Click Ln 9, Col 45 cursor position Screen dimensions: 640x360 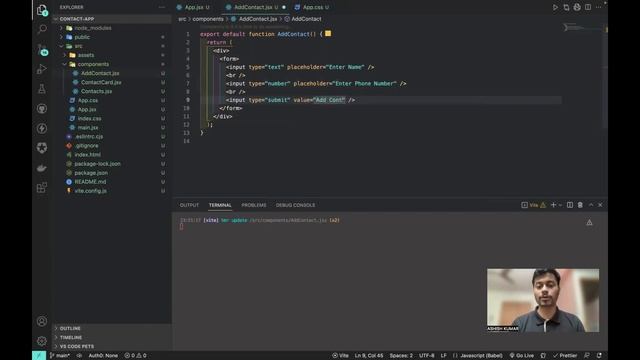point(369,356)
